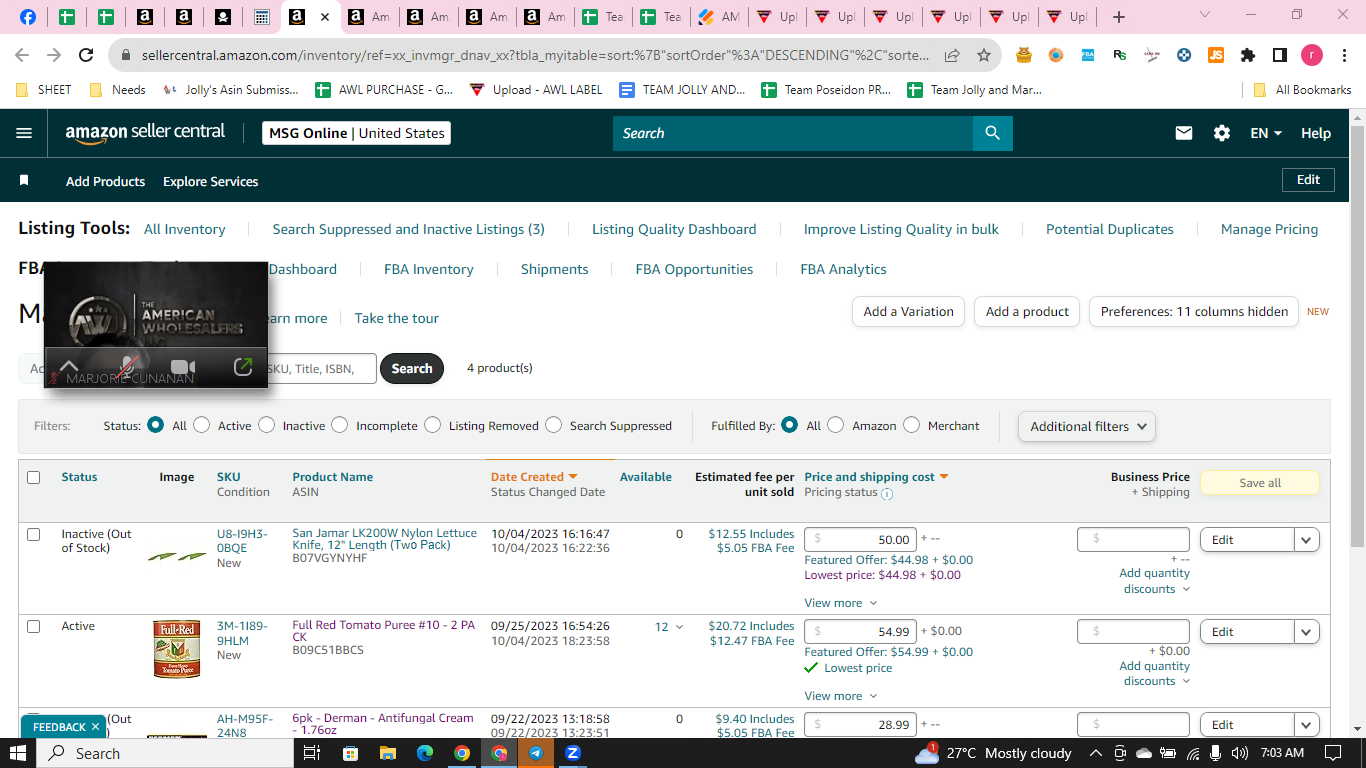Viewport: 1366px width, 768px height.
Task: Open the Windows notification center icon
Action: click(1332, 753)
